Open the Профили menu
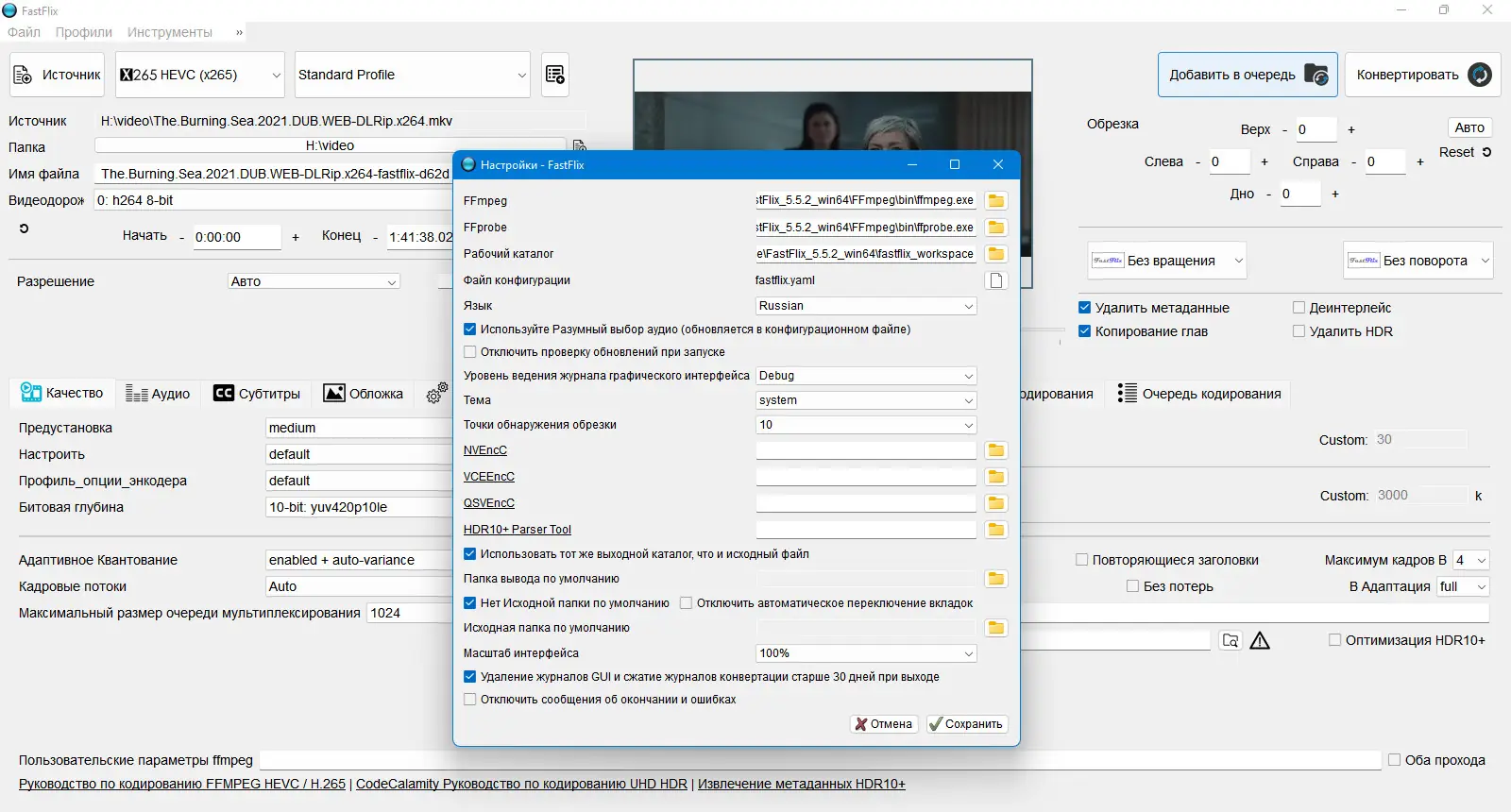Screen dimensions: 1511x812 coord(84,32)
